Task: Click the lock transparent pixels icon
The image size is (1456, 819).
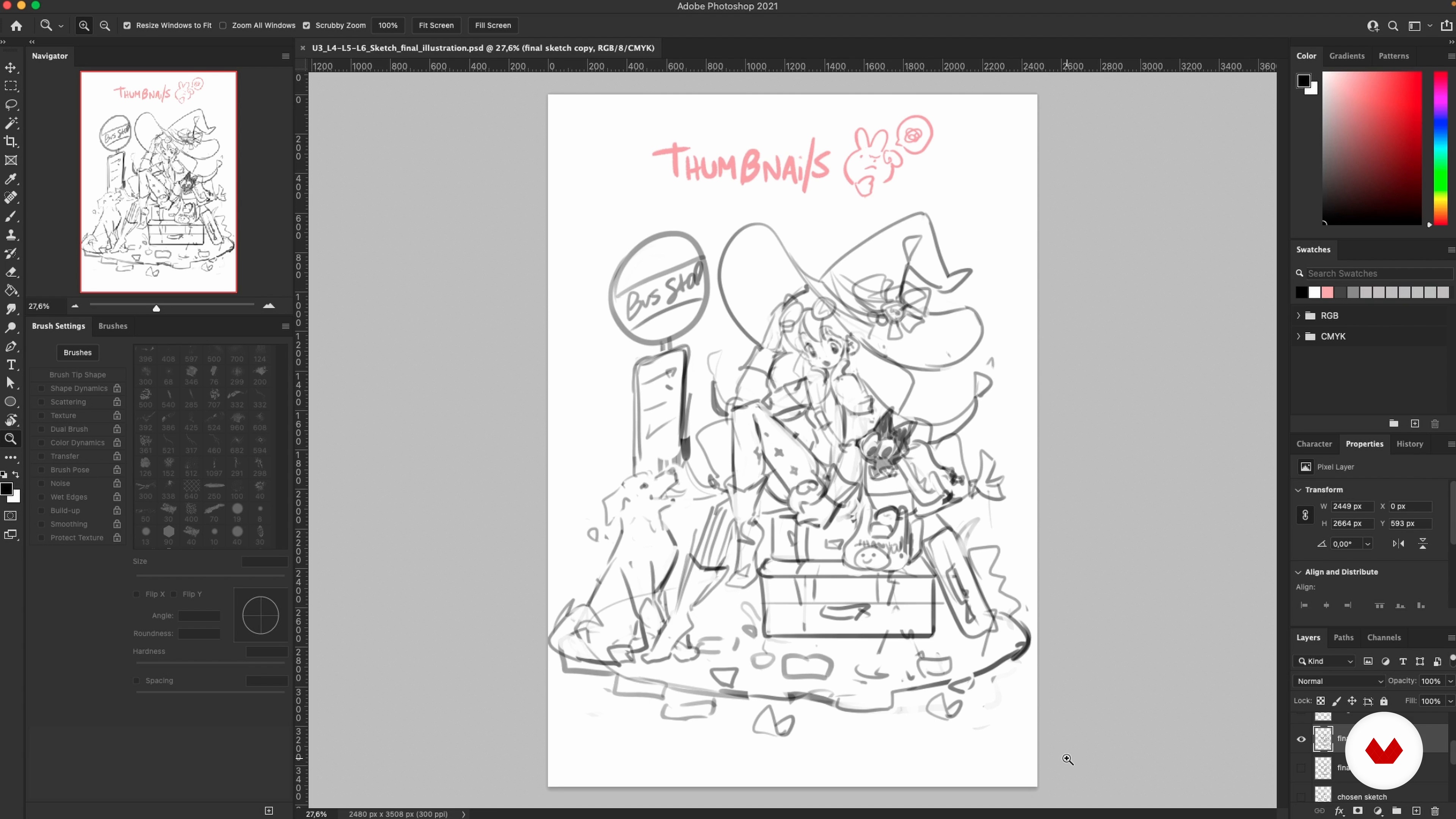Action: 1320,701
